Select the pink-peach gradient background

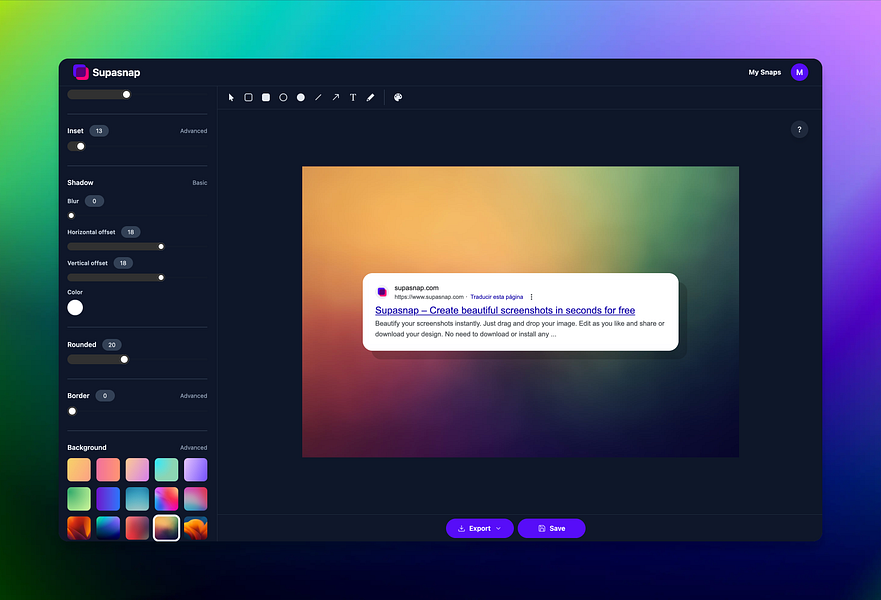tap(137, 470)
